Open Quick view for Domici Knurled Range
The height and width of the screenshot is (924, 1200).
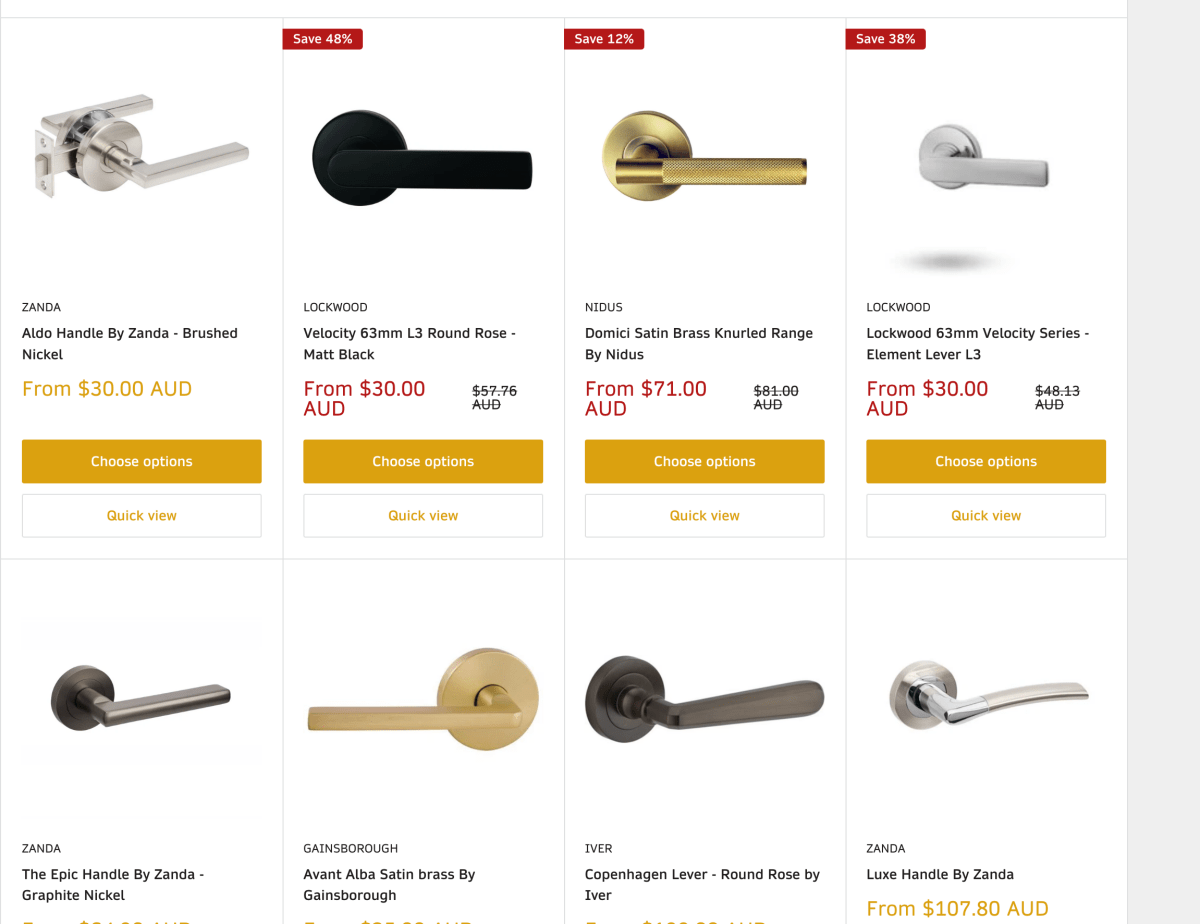tap(704, 515)
